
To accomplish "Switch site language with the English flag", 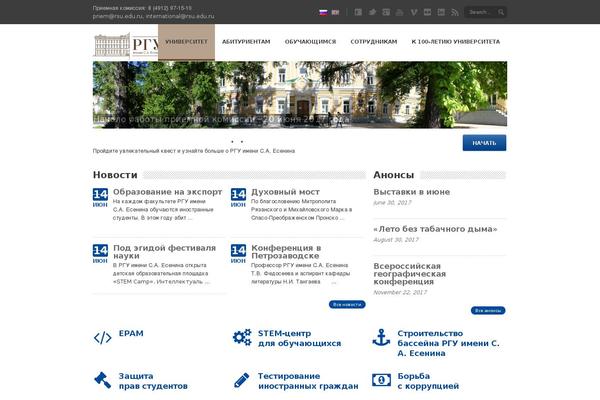I will 335,12.
